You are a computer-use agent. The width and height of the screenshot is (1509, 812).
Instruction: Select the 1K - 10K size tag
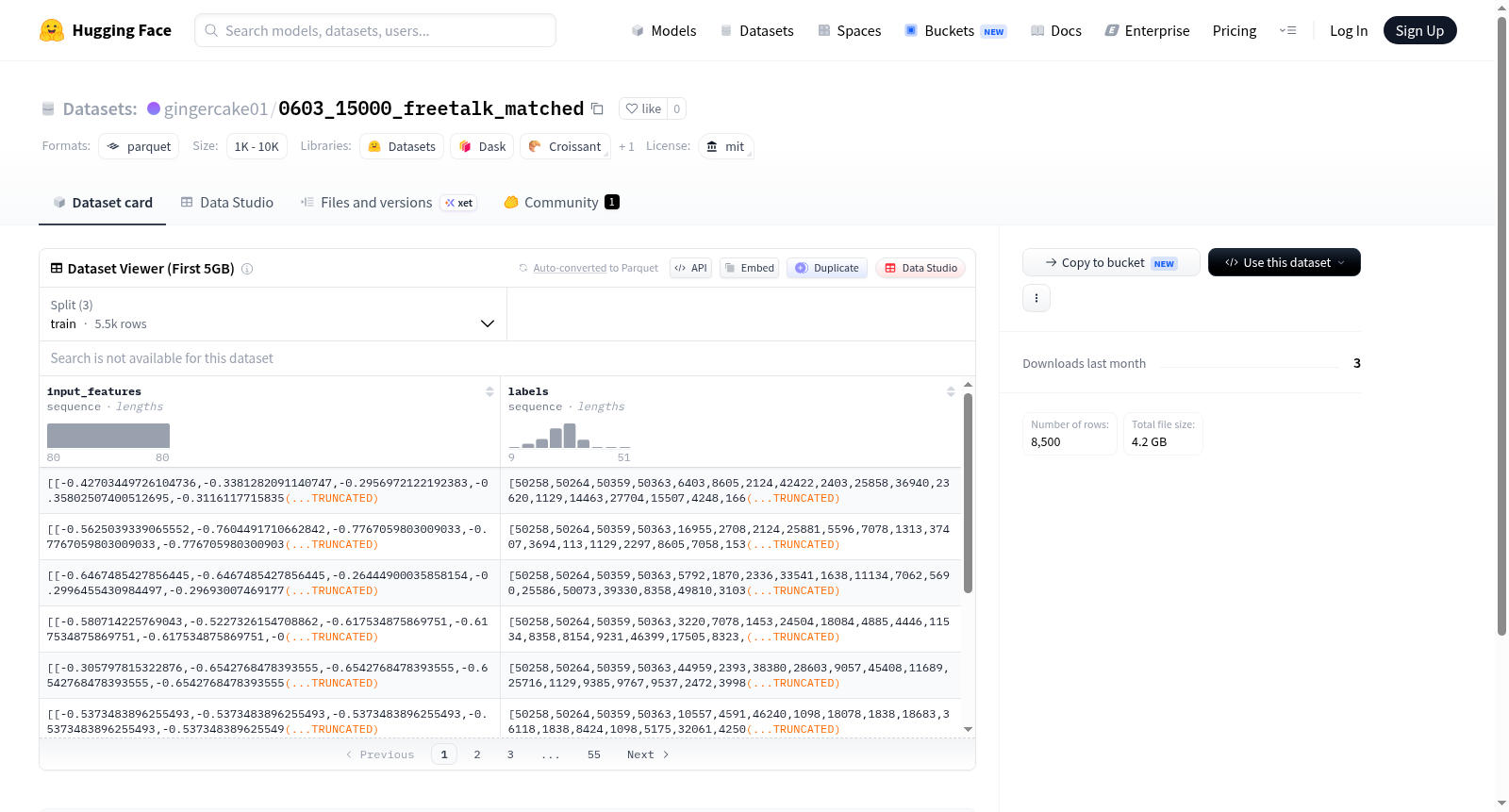[257, 146]
